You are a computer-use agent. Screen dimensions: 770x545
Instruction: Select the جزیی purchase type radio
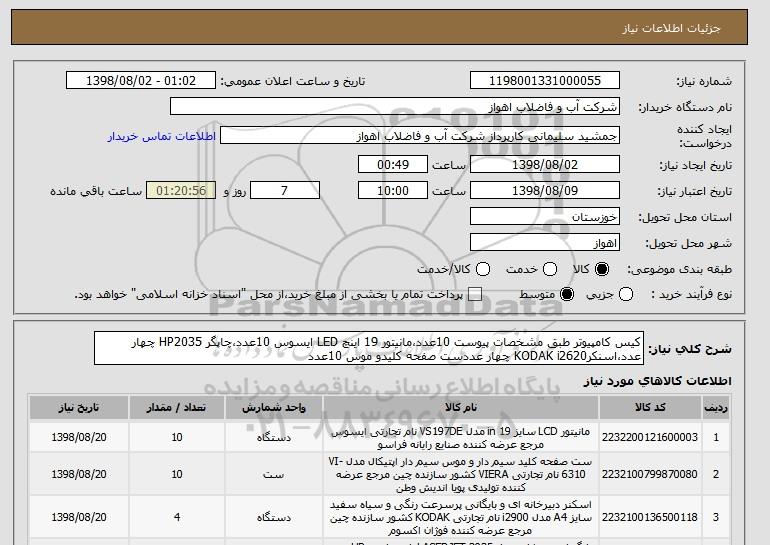[626, 294]
